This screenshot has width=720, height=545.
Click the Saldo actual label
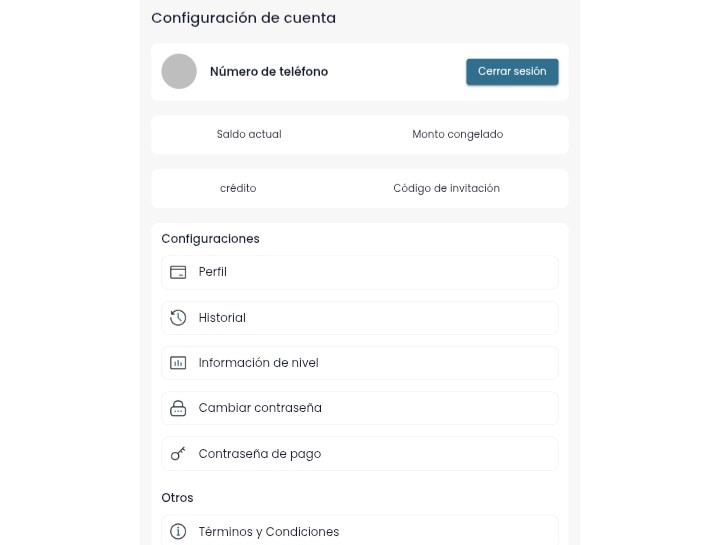click(249, 134)
